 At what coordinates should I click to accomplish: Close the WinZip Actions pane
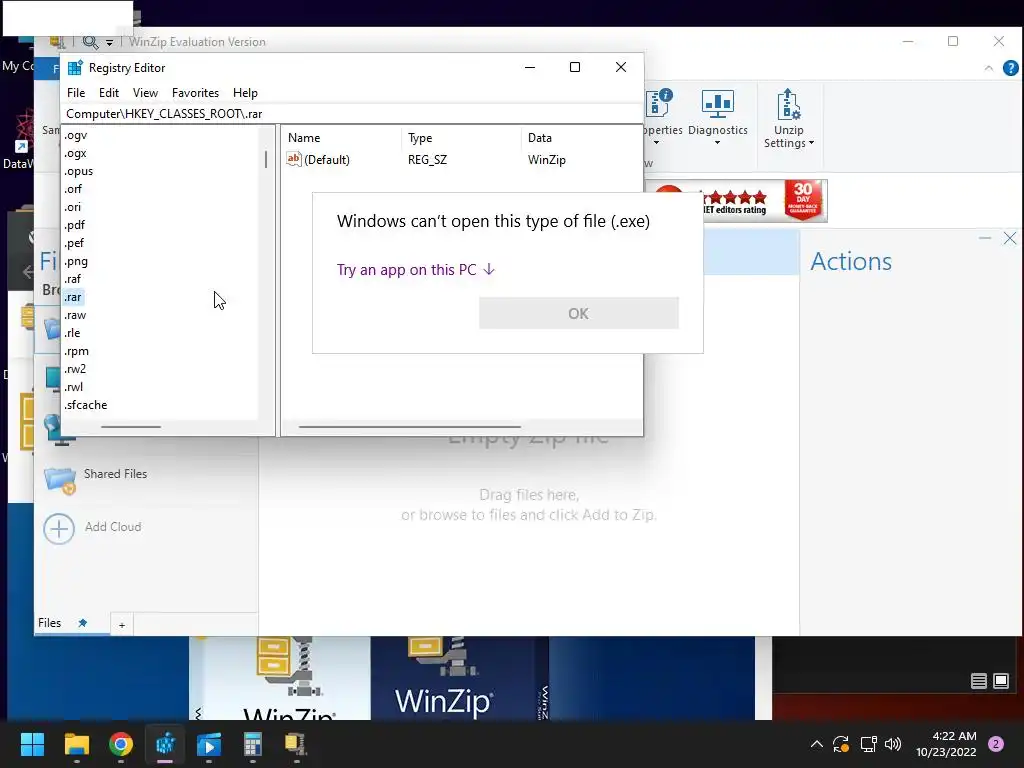[x=1010, y=238]
